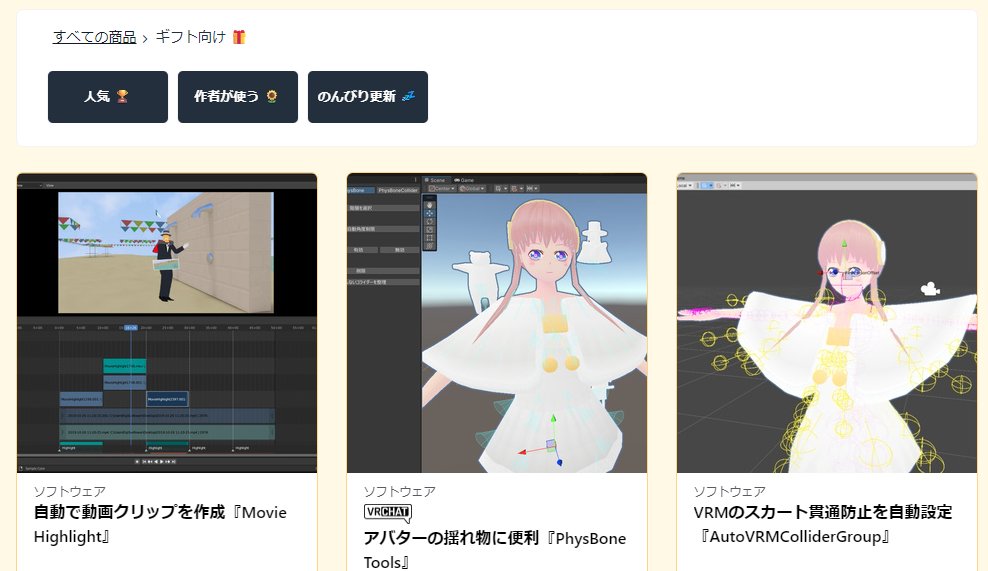Click the VRCHAT badge icon

click(x=388, y=513)
